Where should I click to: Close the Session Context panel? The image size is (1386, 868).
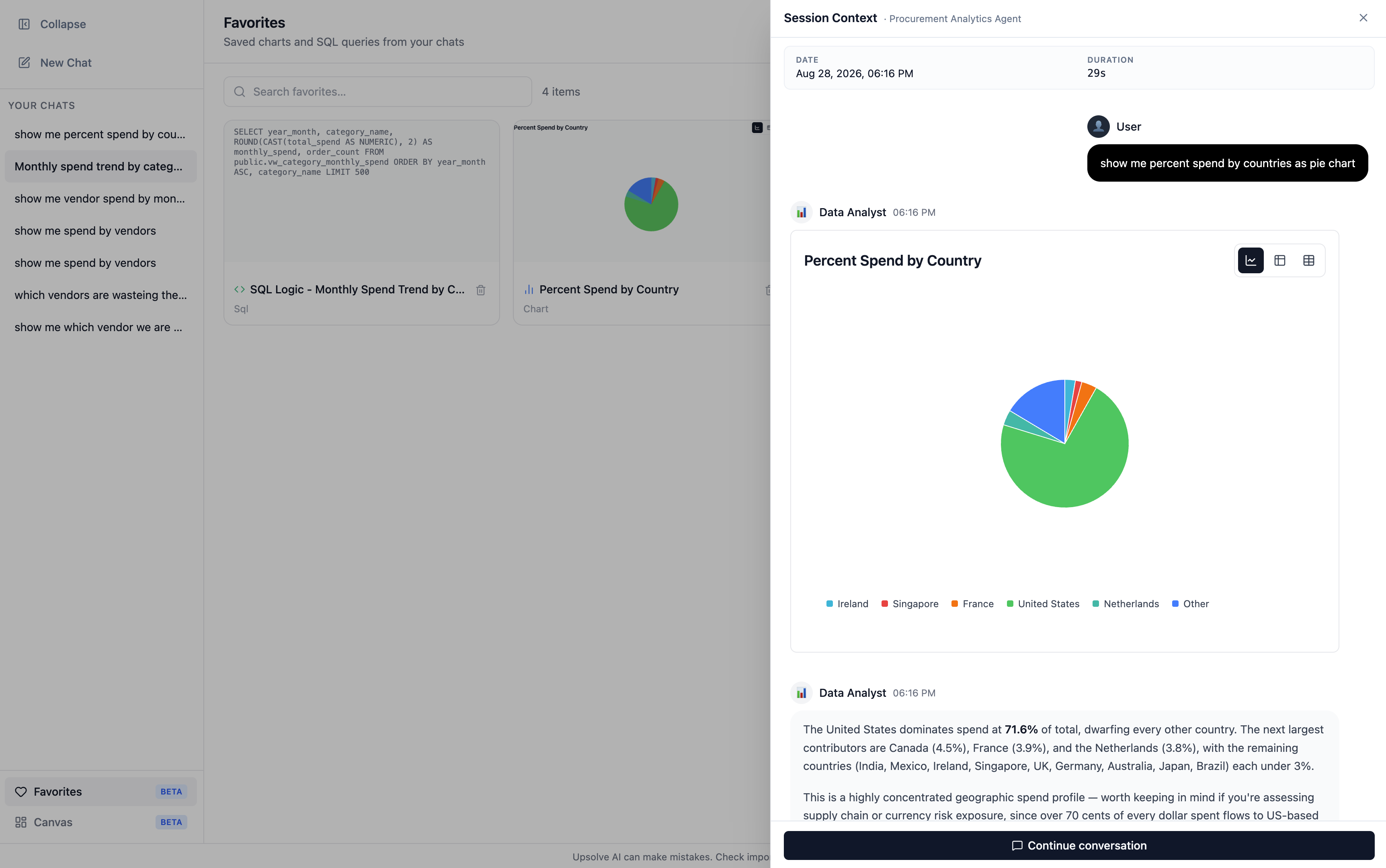click(x=1363, y=18)
